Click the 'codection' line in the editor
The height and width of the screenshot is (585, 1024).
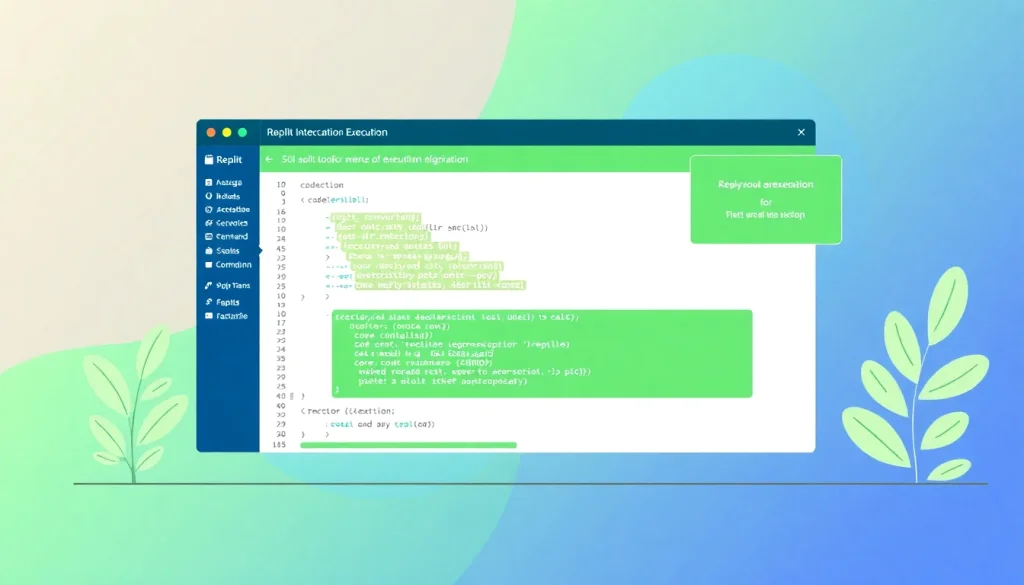pyautogui.click(x=322, y=185)
